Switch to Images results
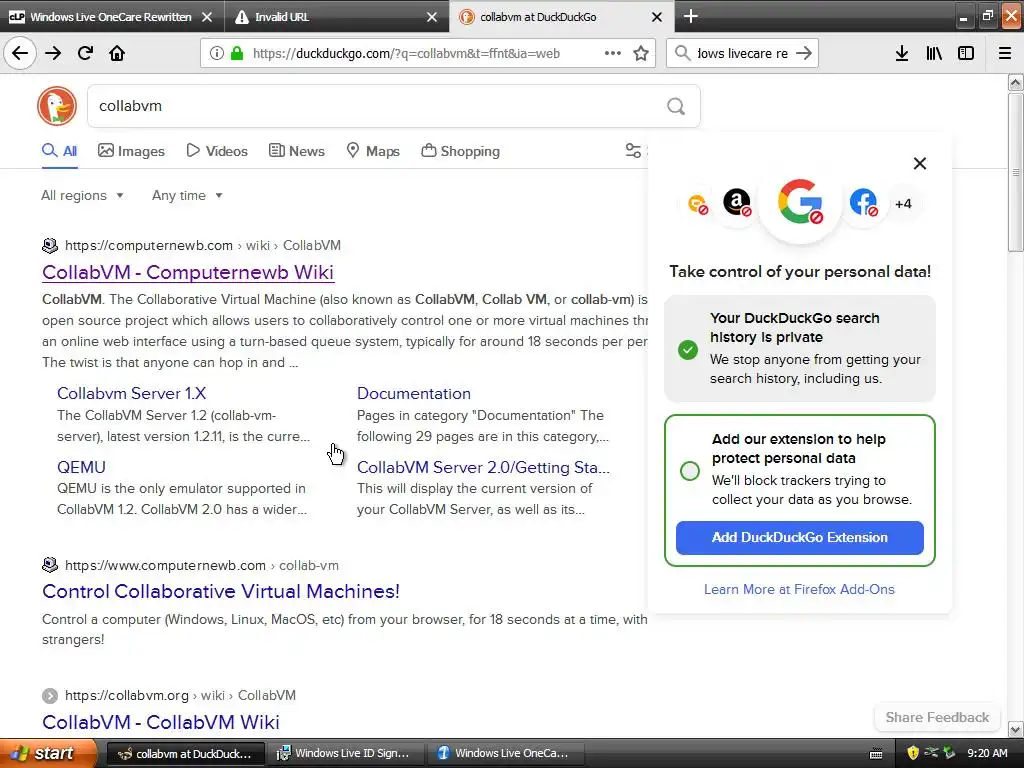Viewport: 1024px width, 768px height. [x=131, y=151]
